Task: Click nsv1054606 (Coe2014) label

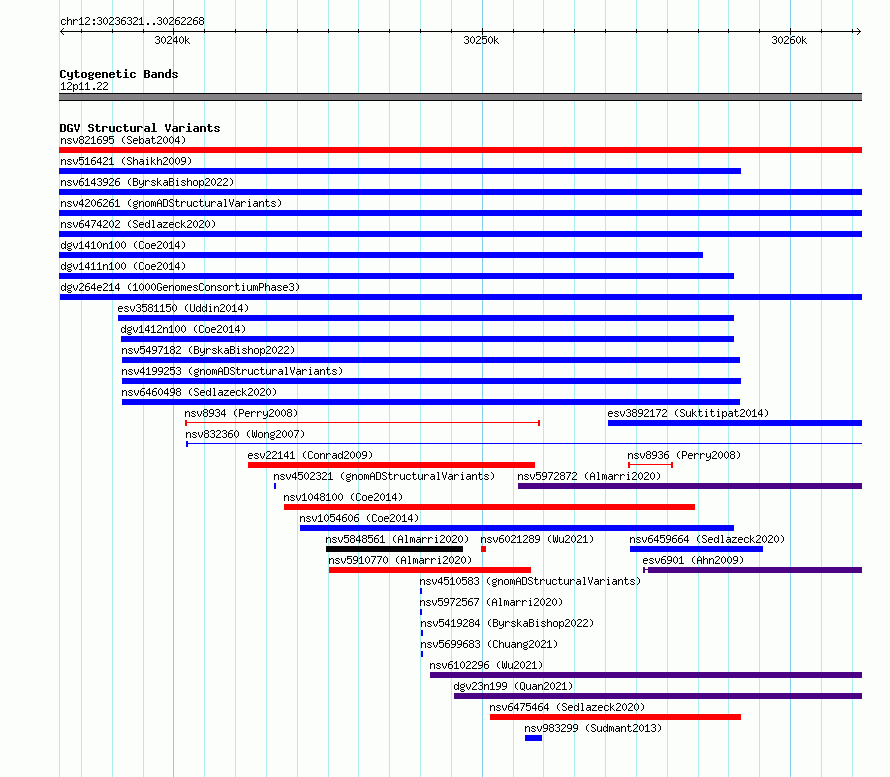Action: coord(359,518)
